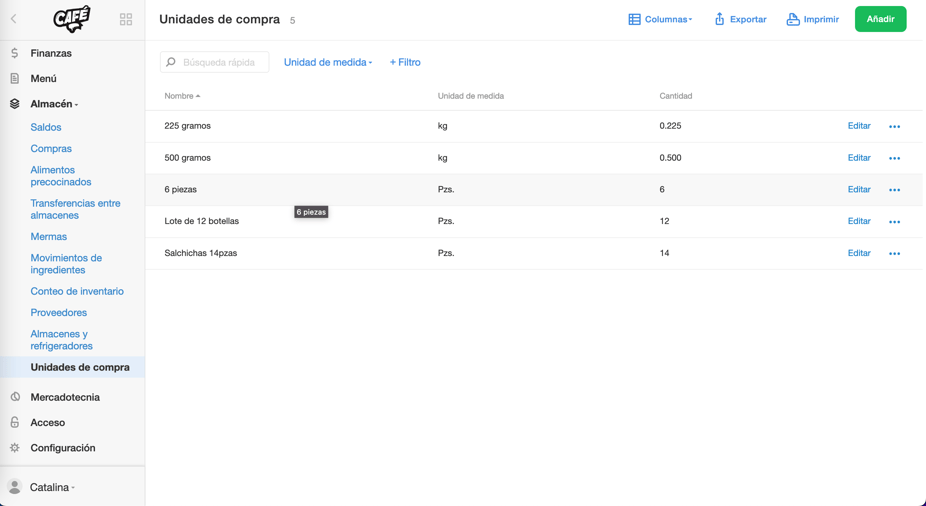Focus the Búsqueda rápida search field
The image size is (926, 506).
tap(214, 62)
